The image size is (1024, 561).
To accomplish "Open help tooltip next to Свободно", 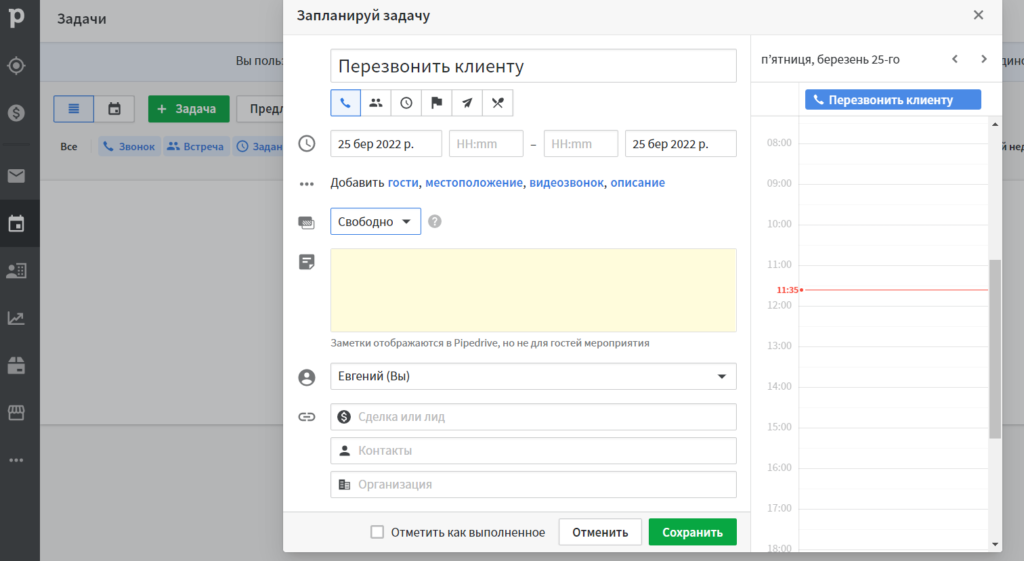I will pos(434,221).
